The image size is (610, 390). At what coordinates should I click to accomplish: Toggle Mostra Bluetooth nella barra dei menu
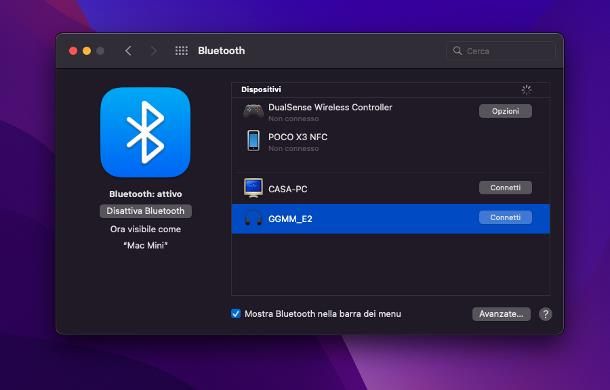(236, 314)
